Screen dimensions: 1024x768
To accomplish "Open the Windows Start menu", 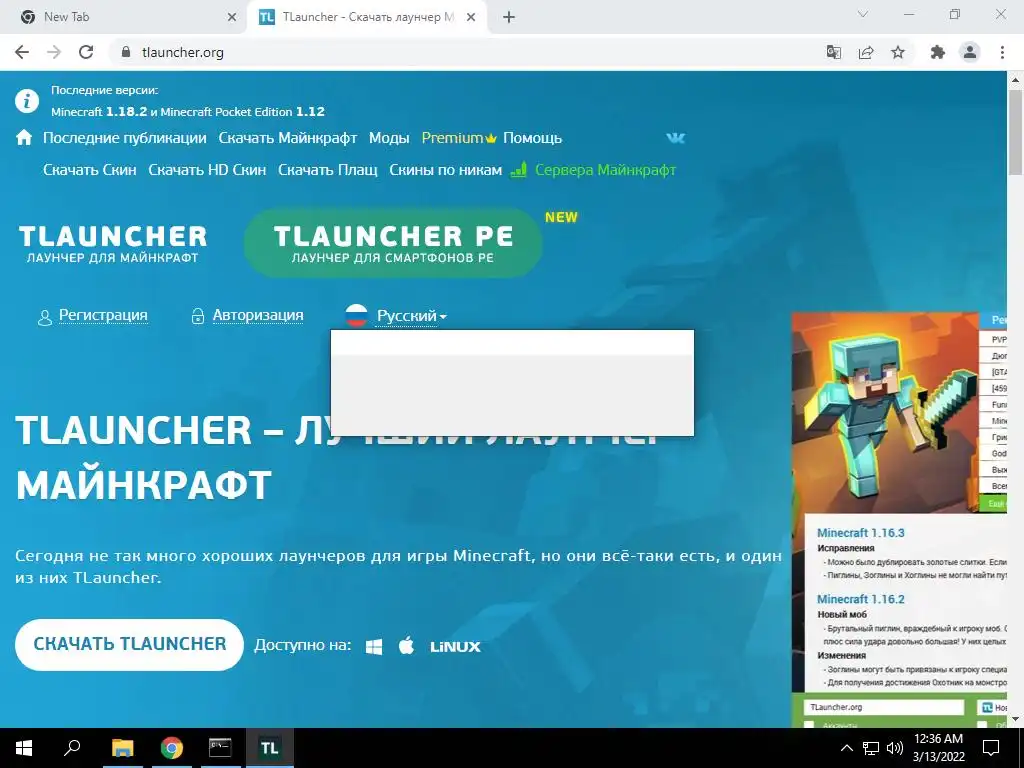I will pos(24,748).
